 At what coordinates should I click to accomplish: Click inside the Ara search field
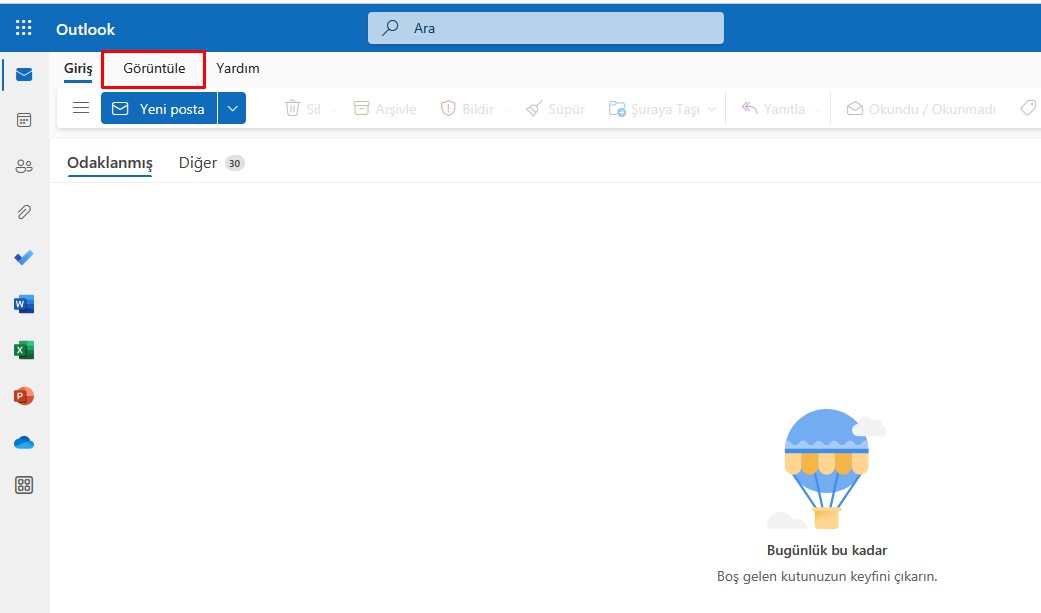coord(545,27)
